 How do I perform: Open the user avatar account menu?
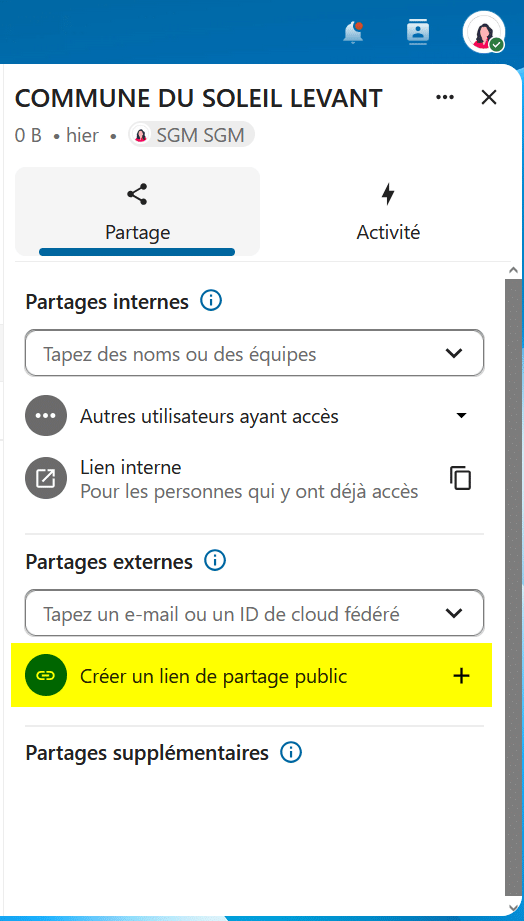483,32
